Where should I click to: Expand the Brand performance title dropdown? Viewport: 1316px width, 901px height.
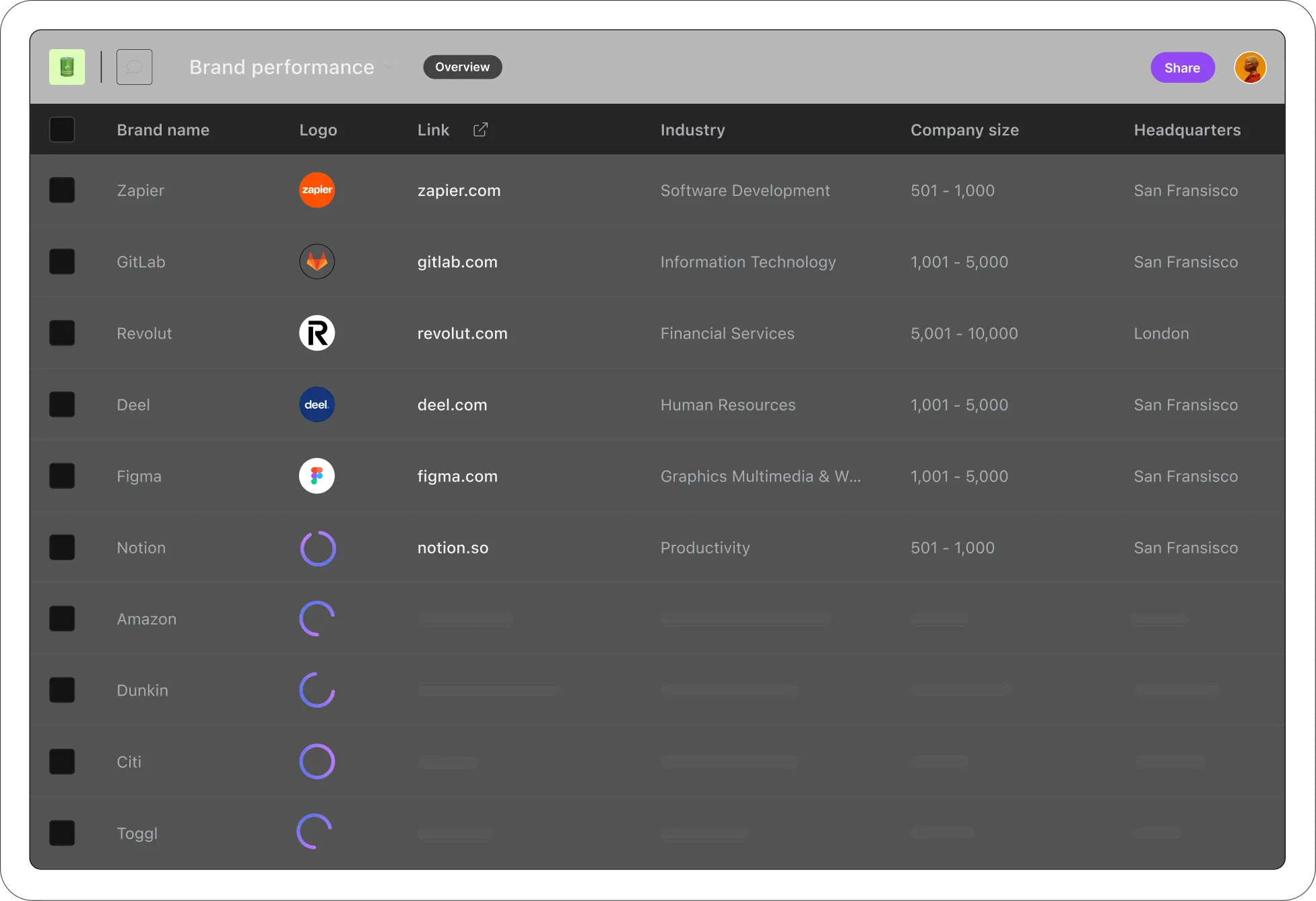pos(389,67)
